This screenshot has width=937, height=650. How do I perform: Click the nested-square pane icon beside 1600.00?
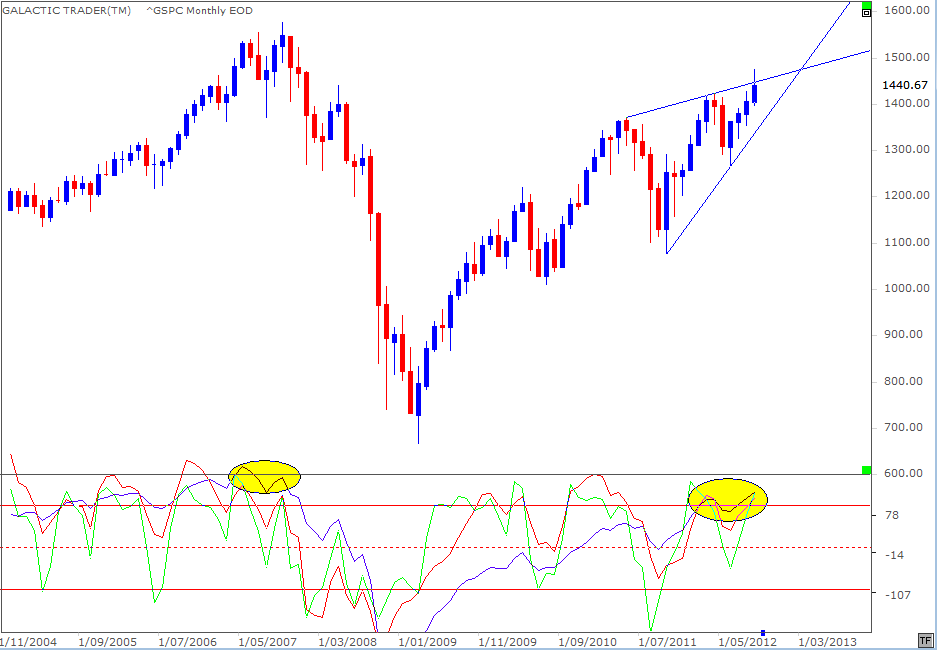point(866,13)
